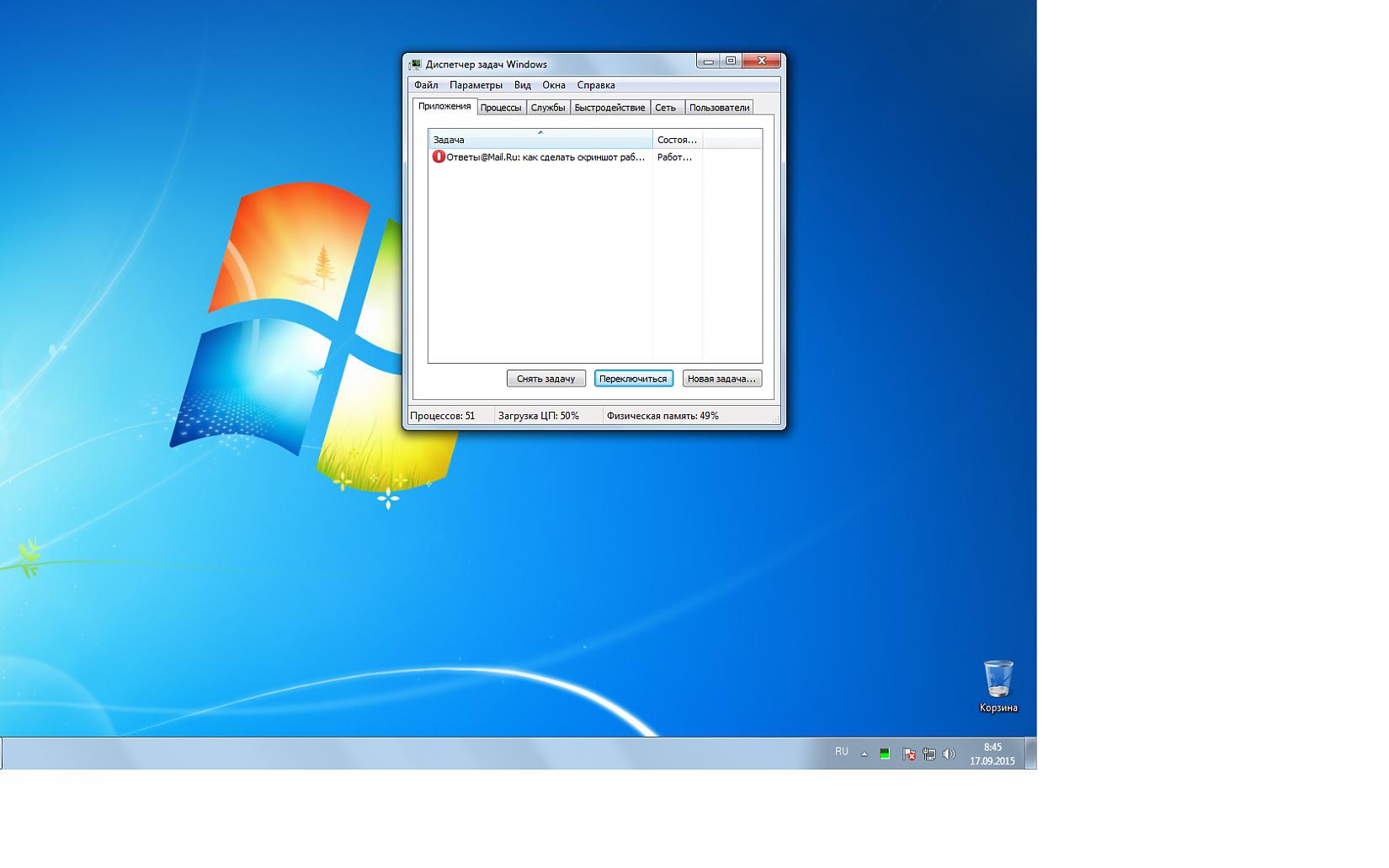Open the clock showing 8:45
The image size is (1389, 868).
tap(993, 754)
